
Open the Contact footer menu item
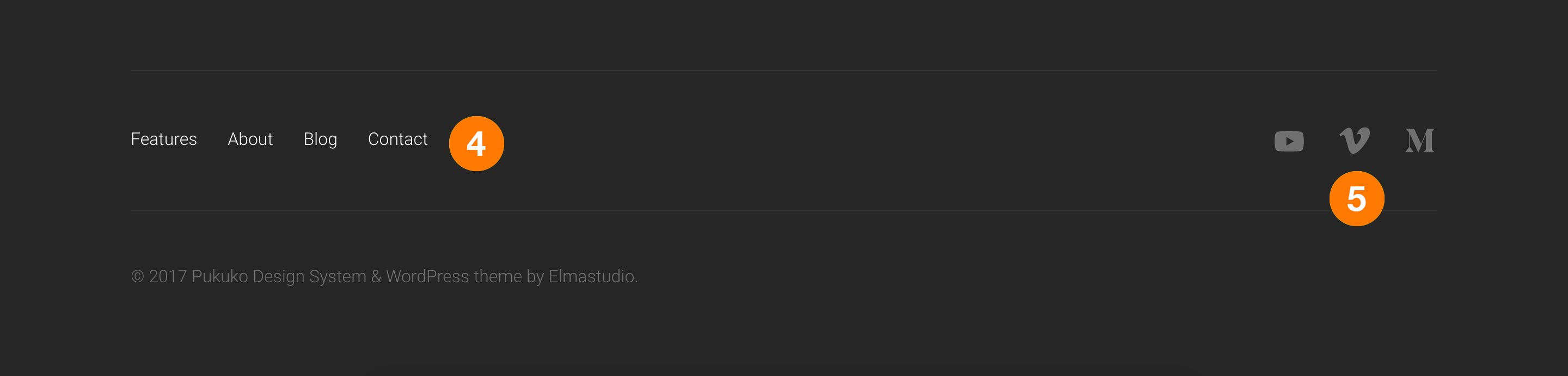pos(397,139)
